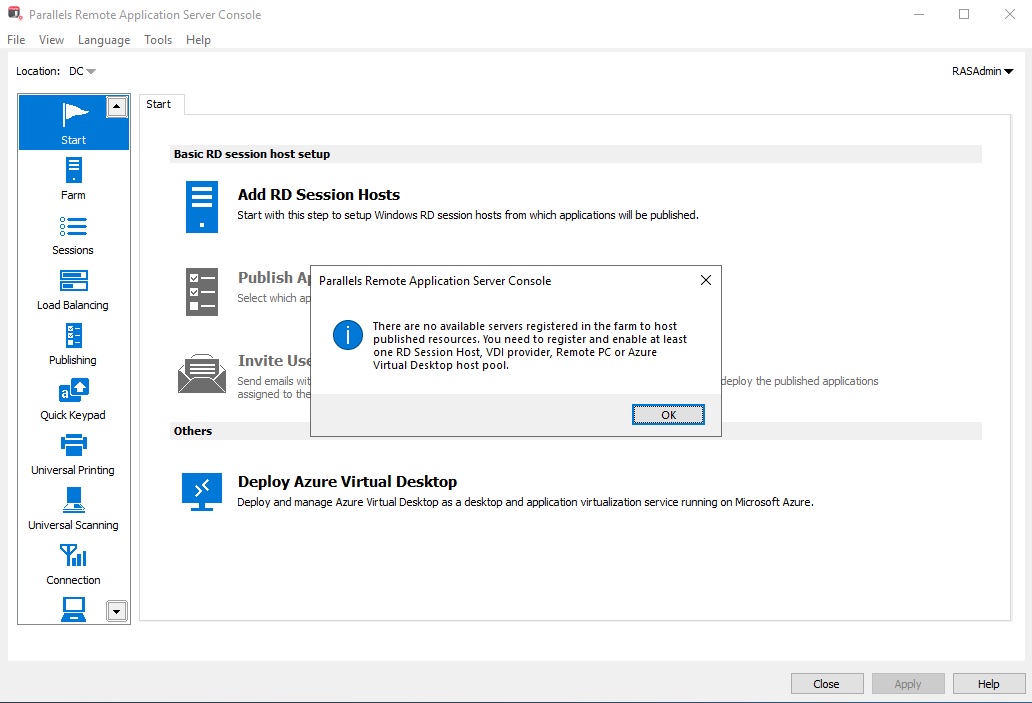The height and width of the screenshot is (703, 1032).
Task: Click Azure Virtual Desktop description text
Action: tap(525, 502)
